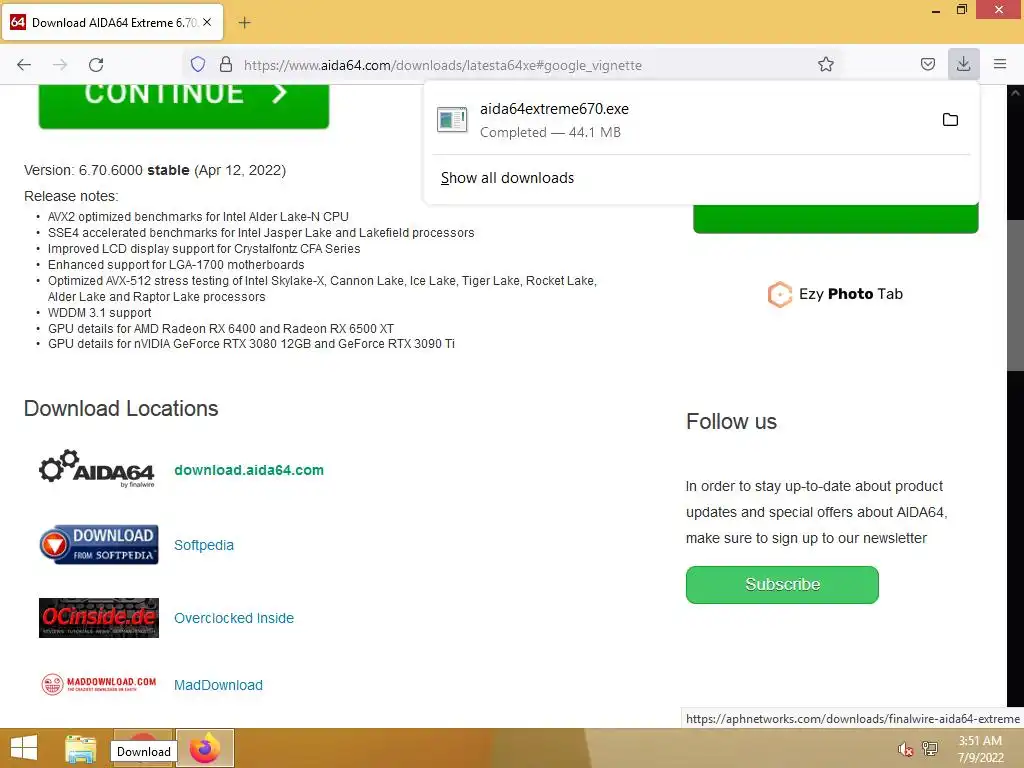The image size is (1024, 768).
Task: Click the Download Locations heading
Action: (121, 409)
